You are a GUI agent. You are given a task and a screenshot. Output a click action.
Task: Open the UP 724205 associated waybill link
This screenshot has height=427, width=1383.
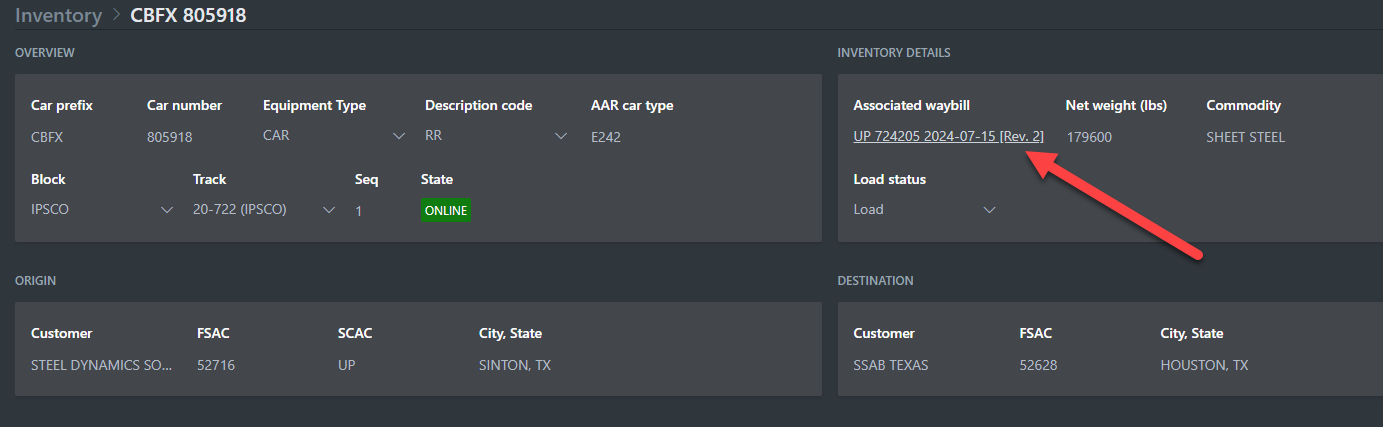click(x=948, y=136)
